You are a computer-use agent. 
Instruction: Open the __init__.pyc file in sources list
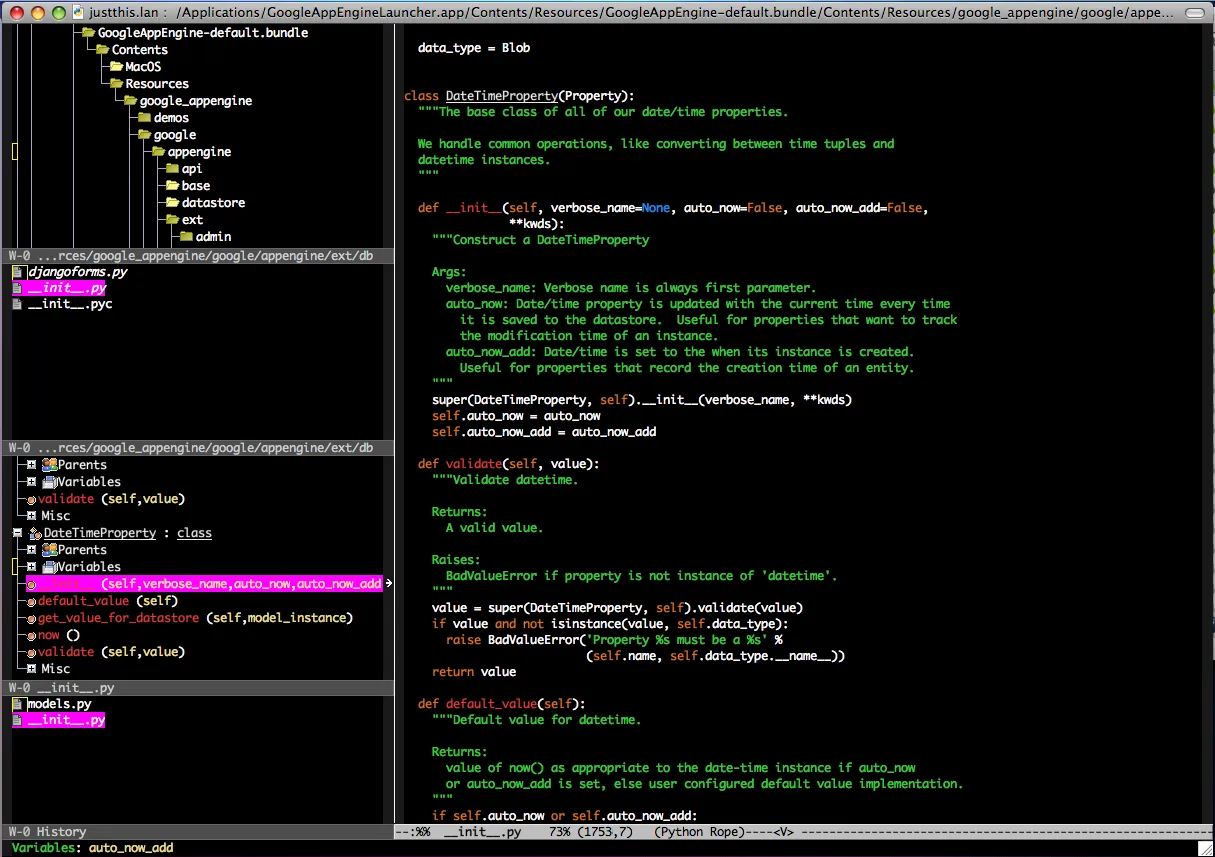click(69, 304)
